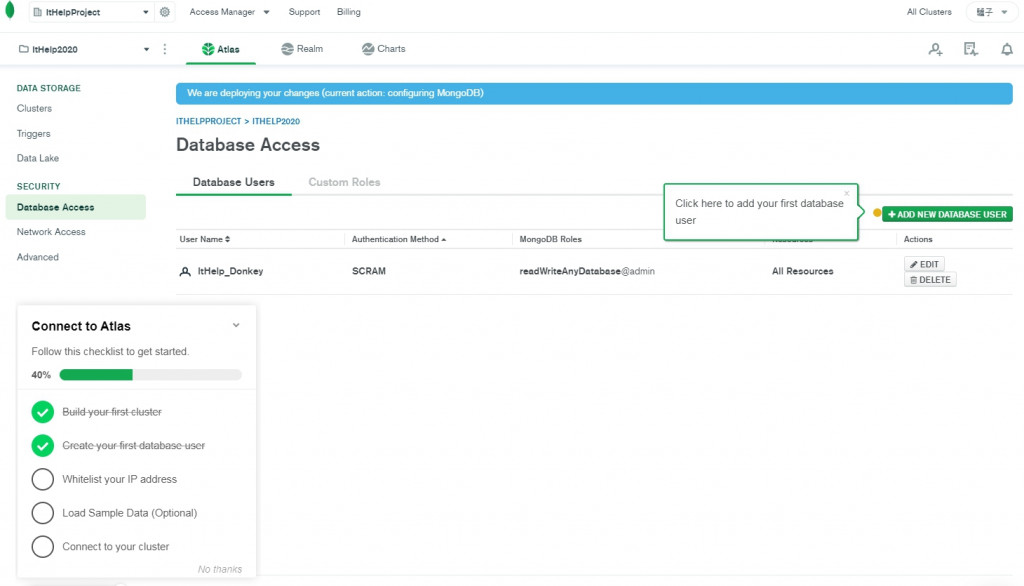Switch to the Charts tab
The height and width of the screenshot is (586, 1024).
(x=383, y=49)
